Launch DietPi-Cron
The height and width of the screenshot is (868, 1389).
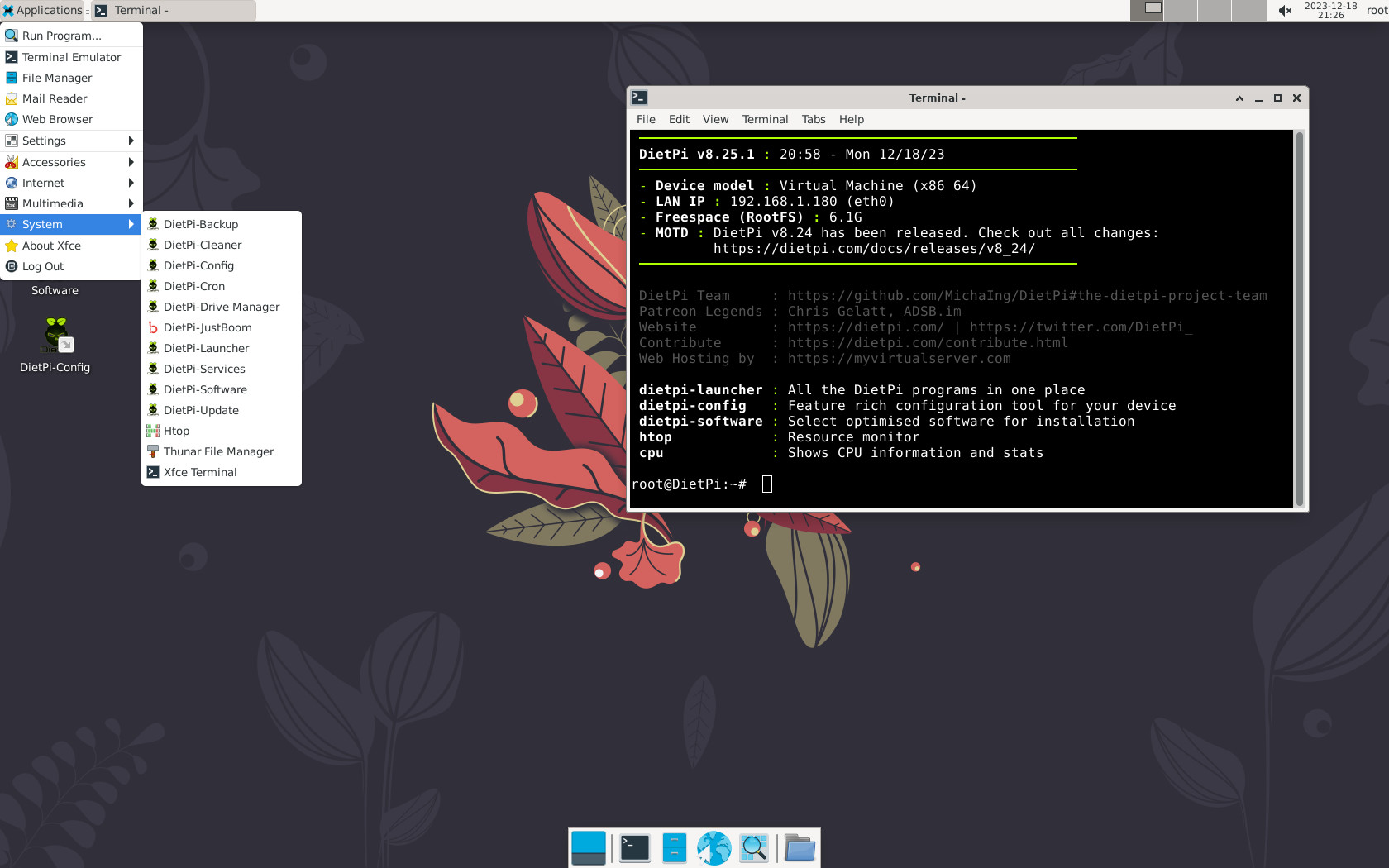coord(222,286)
